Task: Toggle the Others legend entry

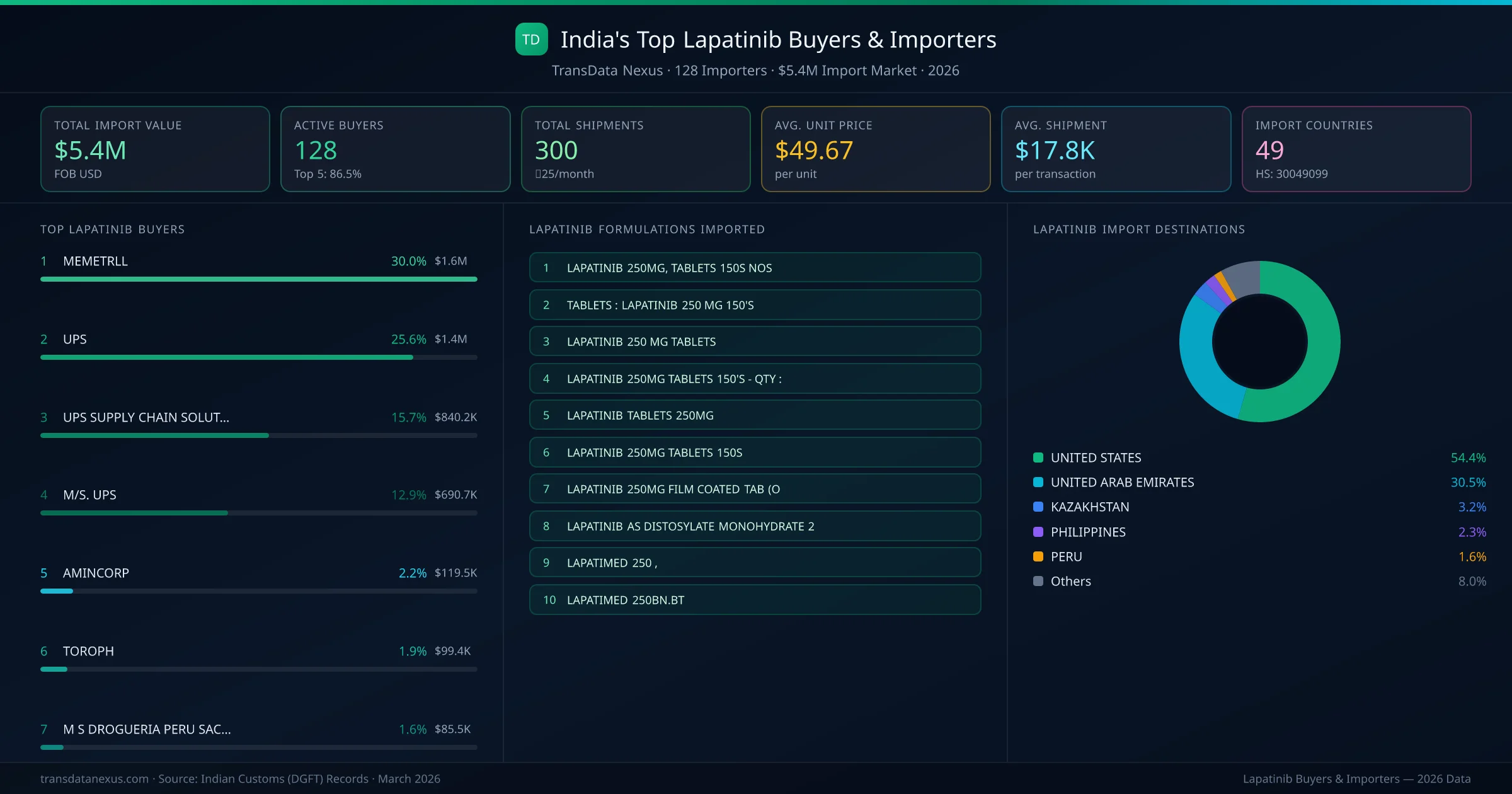Action: click(1070, 581)
